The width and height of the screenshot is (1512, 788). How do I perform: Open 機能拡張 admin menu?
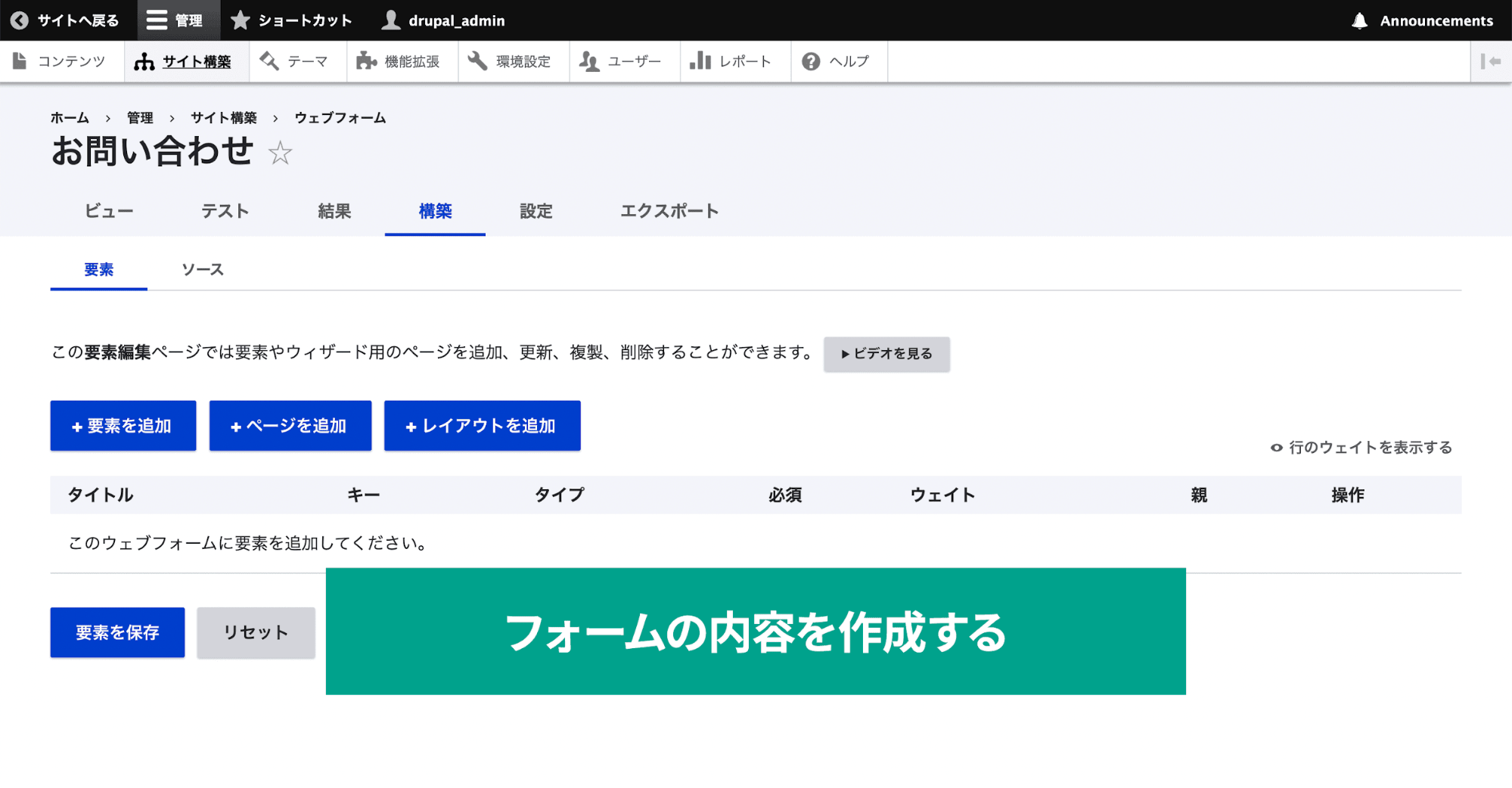pos(402,61)
